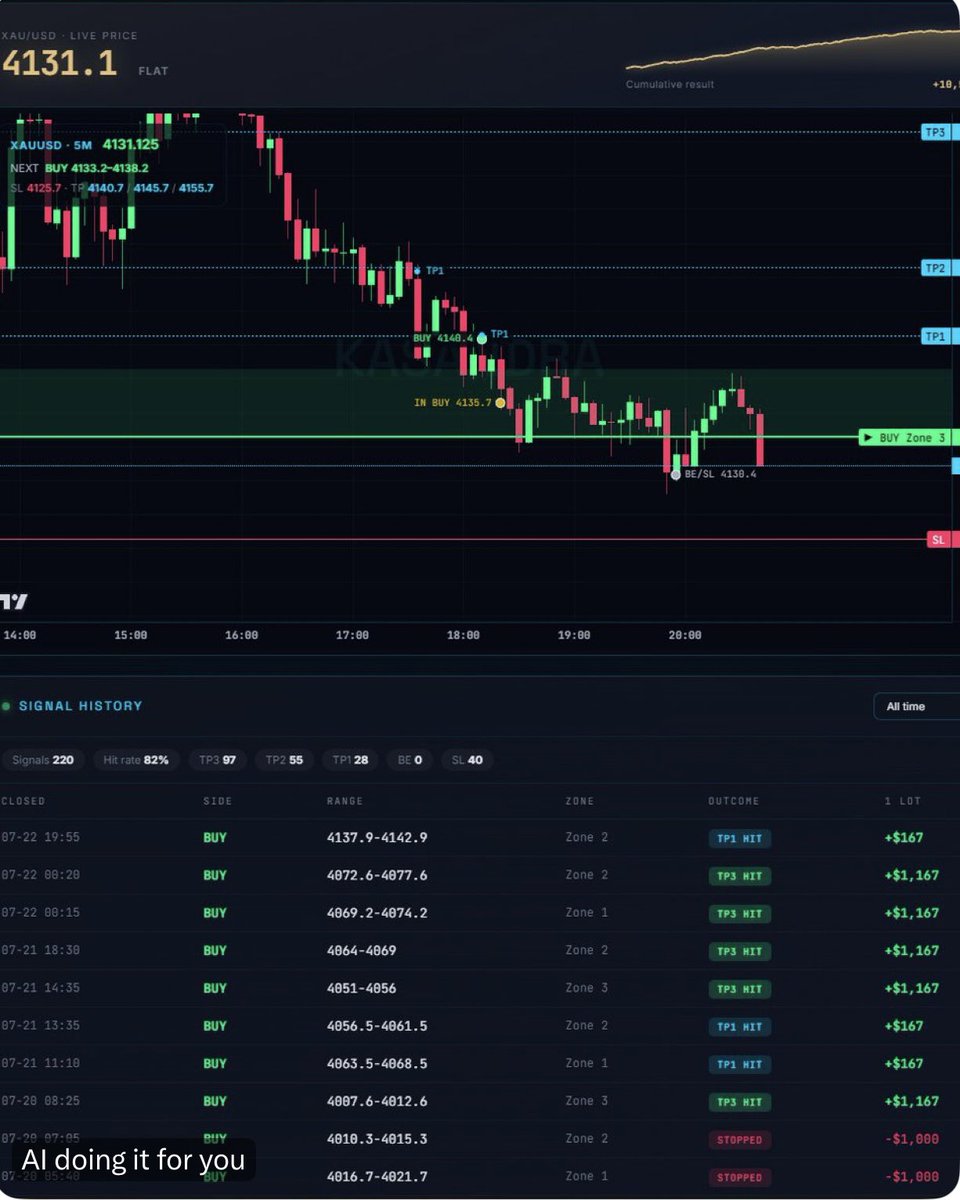The image size is (960, 1200).
Task: Click the 17:00 label on the time axis
Action: click(352, 635)
